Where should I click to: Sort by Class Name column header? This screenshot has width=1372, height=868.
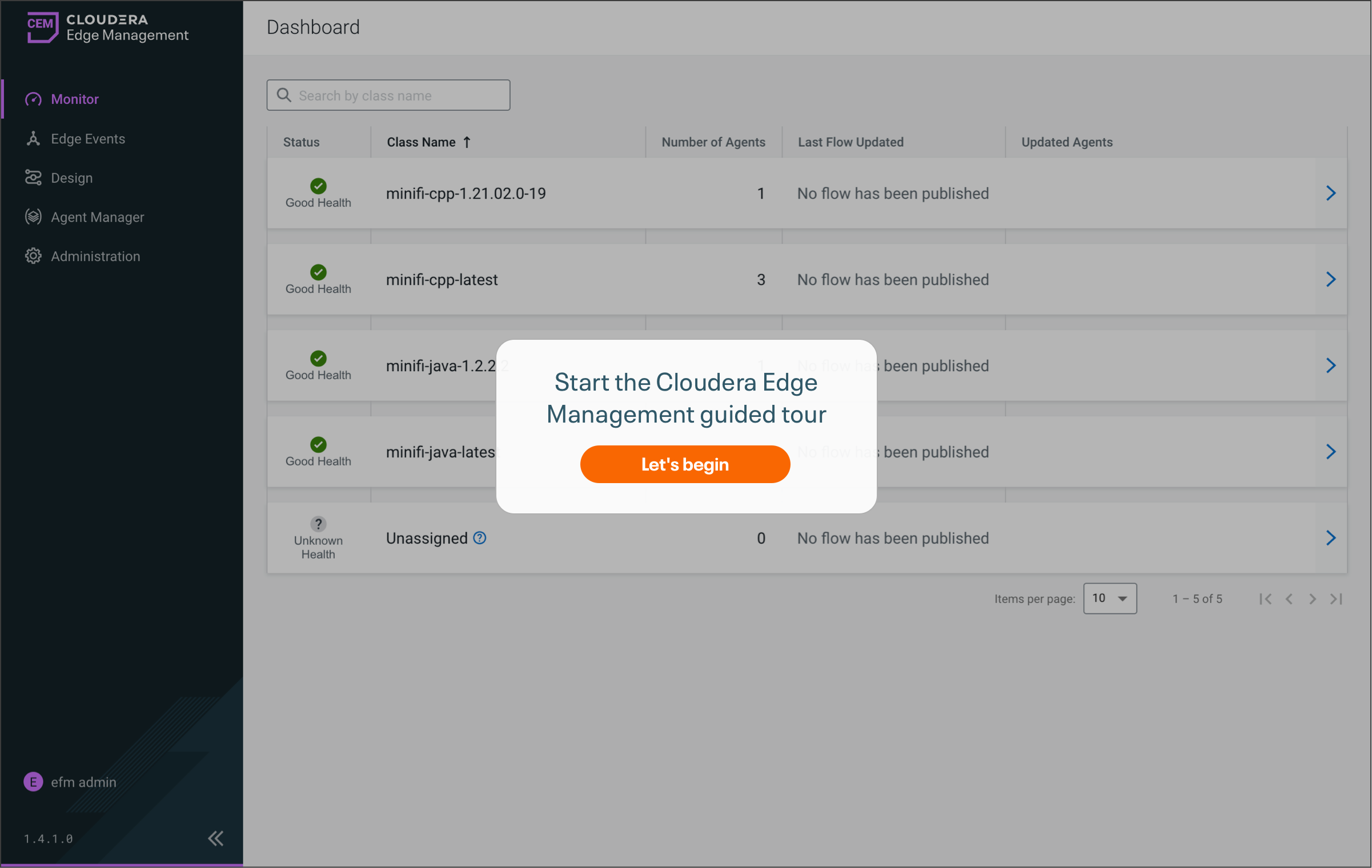click(x=421, y=142)
